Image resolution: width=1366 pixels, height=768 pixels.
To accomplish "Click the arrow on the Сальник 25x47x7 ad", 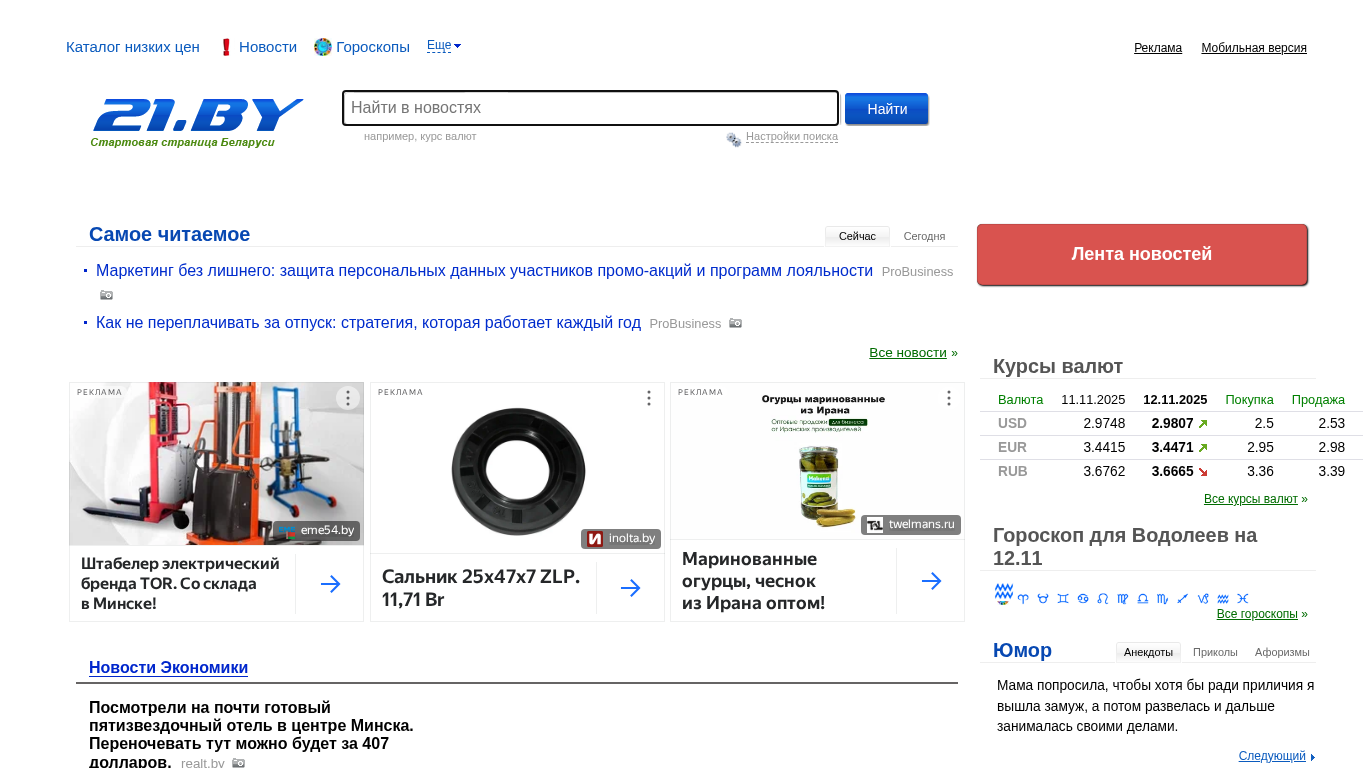I will click(630, 588).
